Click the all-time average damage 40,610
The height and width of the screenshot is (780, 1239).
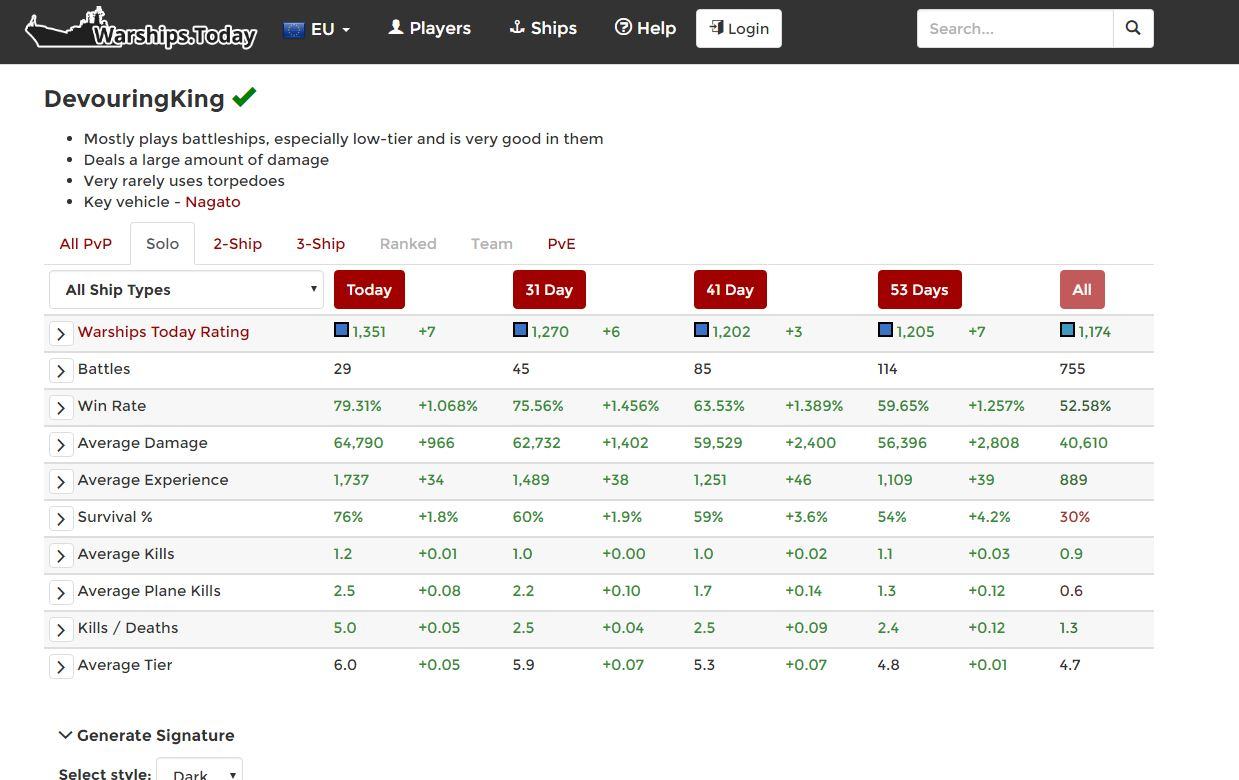pos(1084,442)
